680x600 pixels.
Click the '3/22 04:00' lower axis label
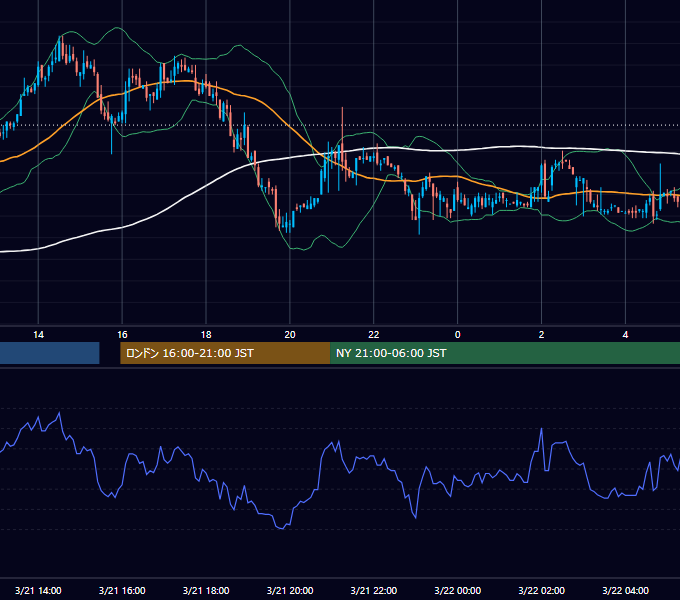coord(625,590)
